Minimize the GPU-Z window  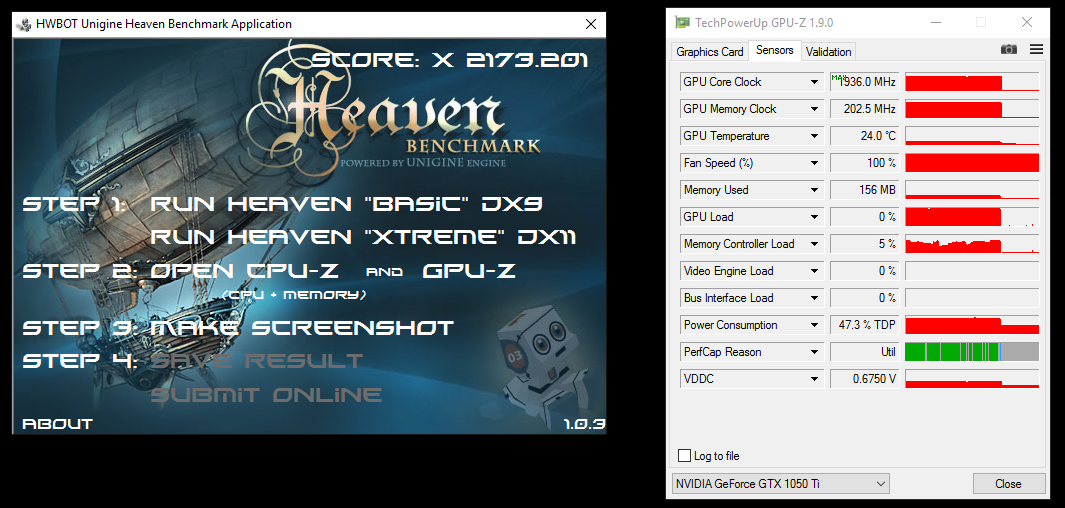(936, 22)
